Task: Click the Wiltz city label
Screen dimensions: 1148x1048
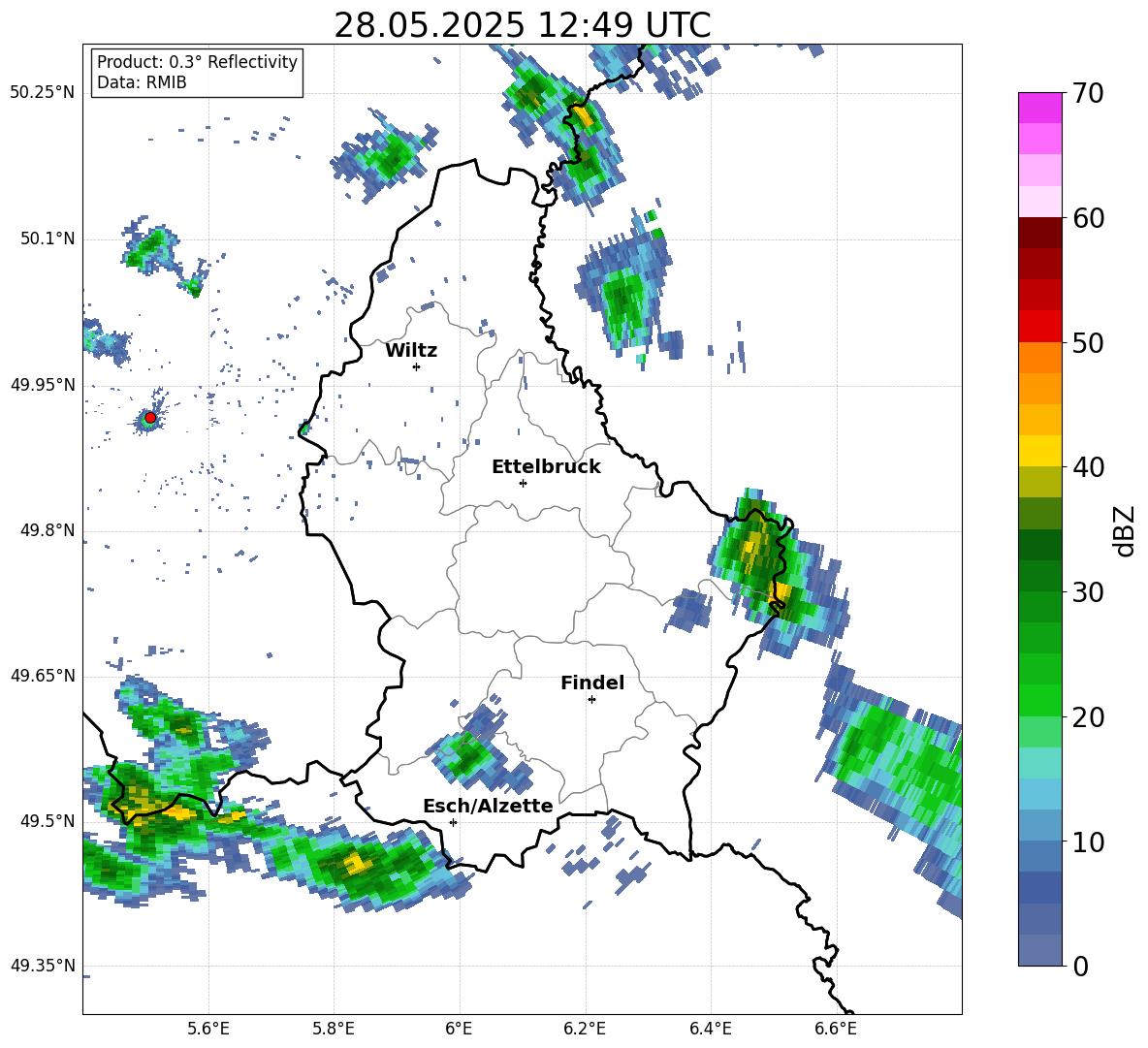Action: pyautogui.click(x=411, y=351)
